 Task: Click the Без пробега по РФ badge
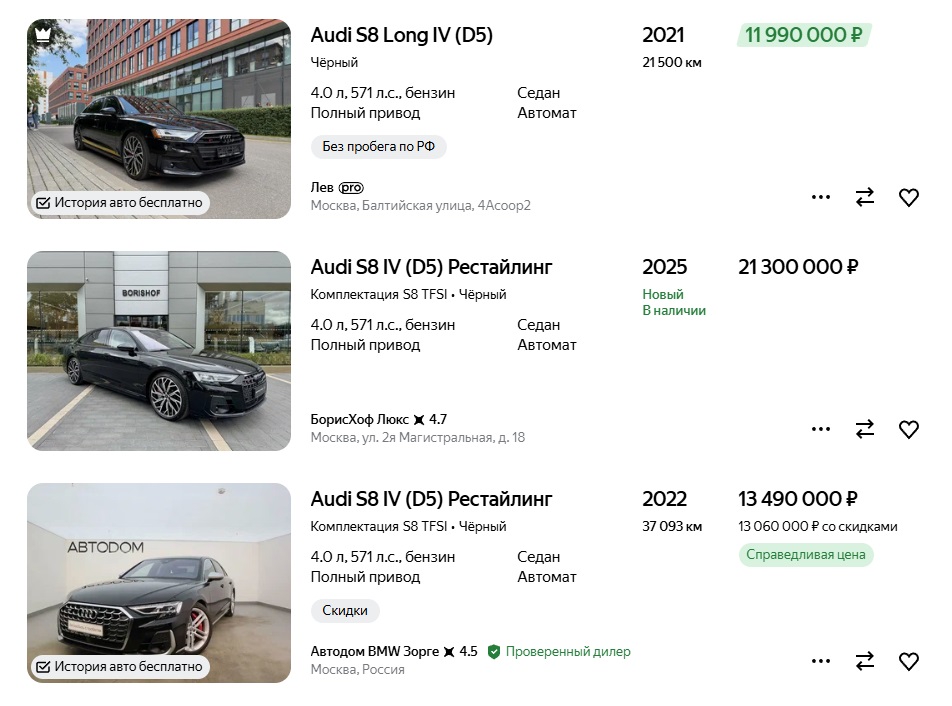(378, 147)
